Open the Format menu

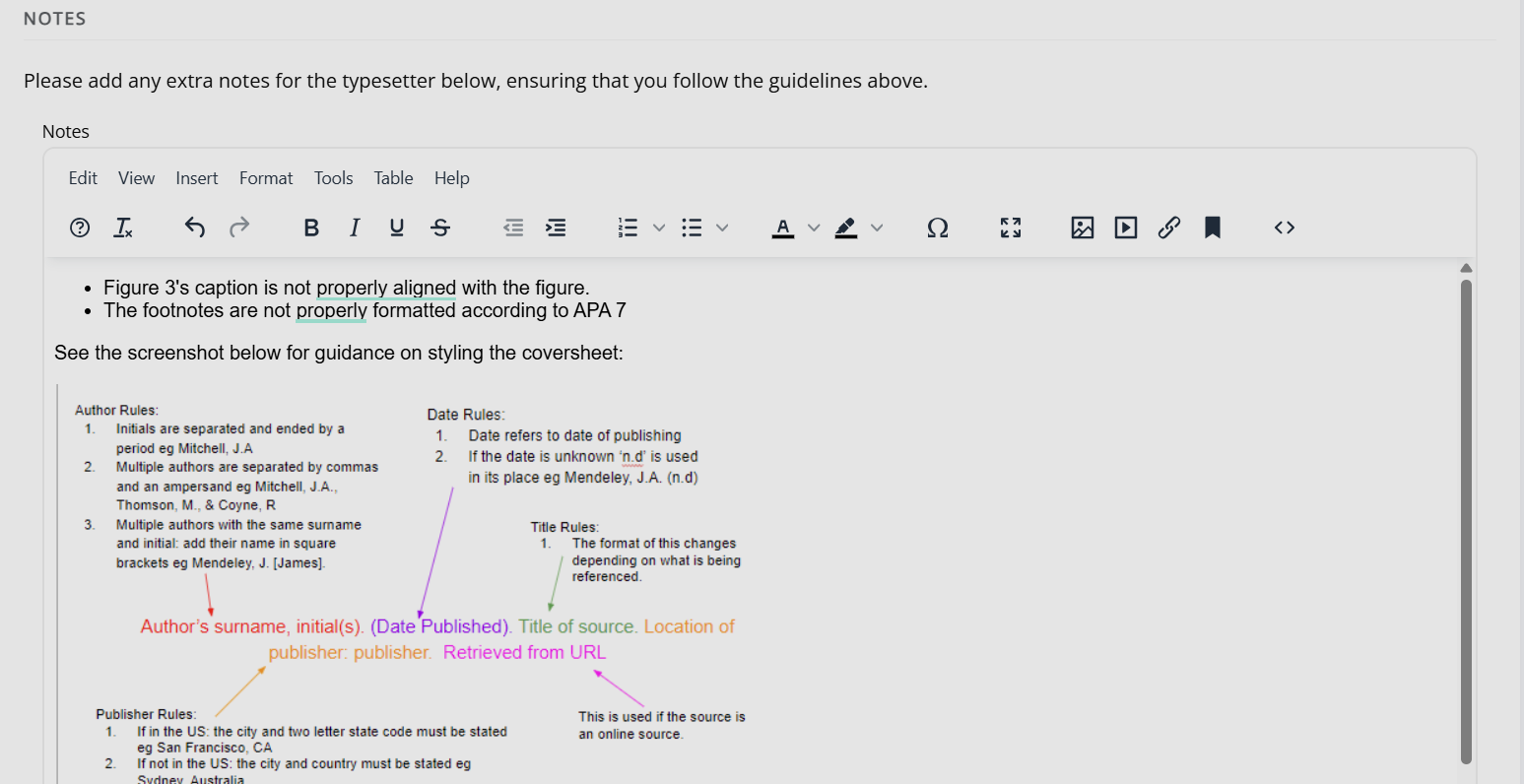(x=266, y=178)
